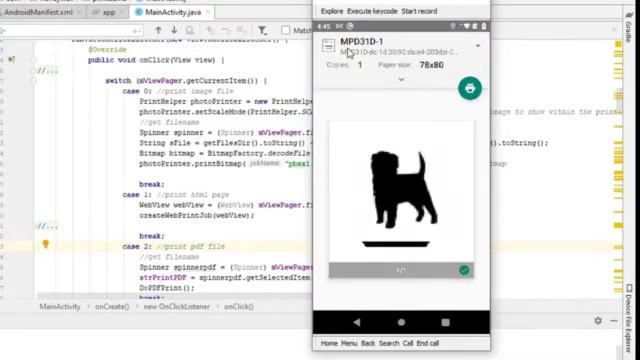Click the 'case 1: //print html page' line
The height and width of the screenshot is (360, 640).
(x=176, y=195)
